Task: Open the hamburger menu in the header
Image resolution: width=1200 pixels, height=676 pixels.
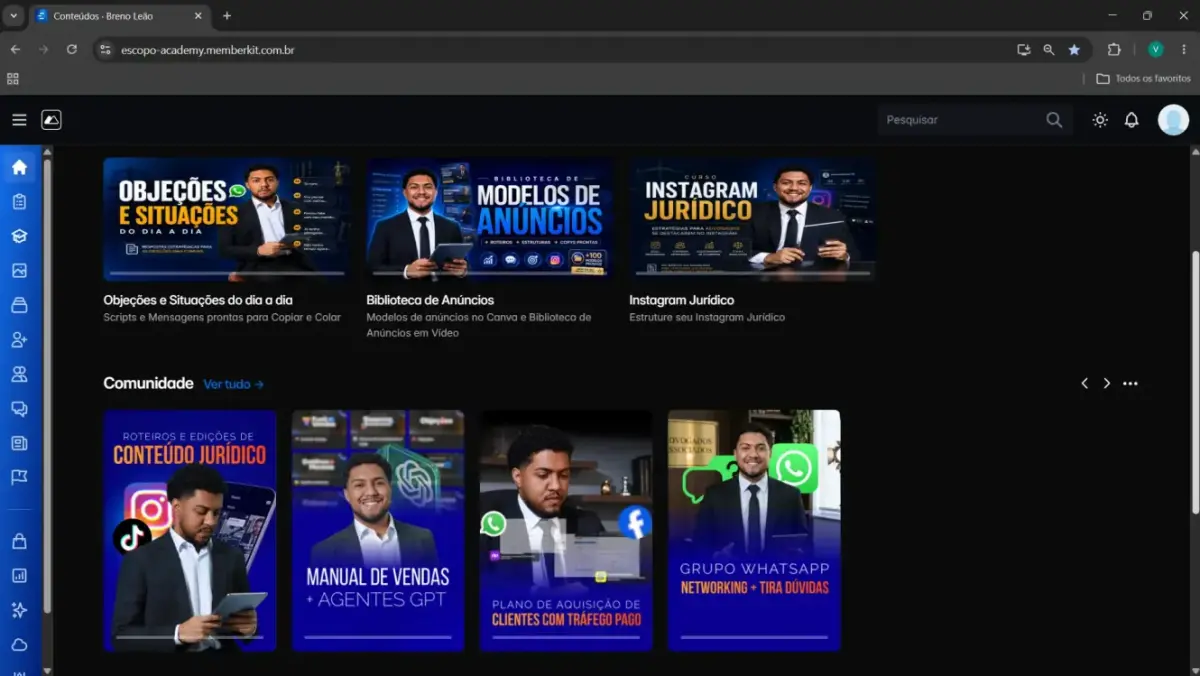Action: [19, 120]
